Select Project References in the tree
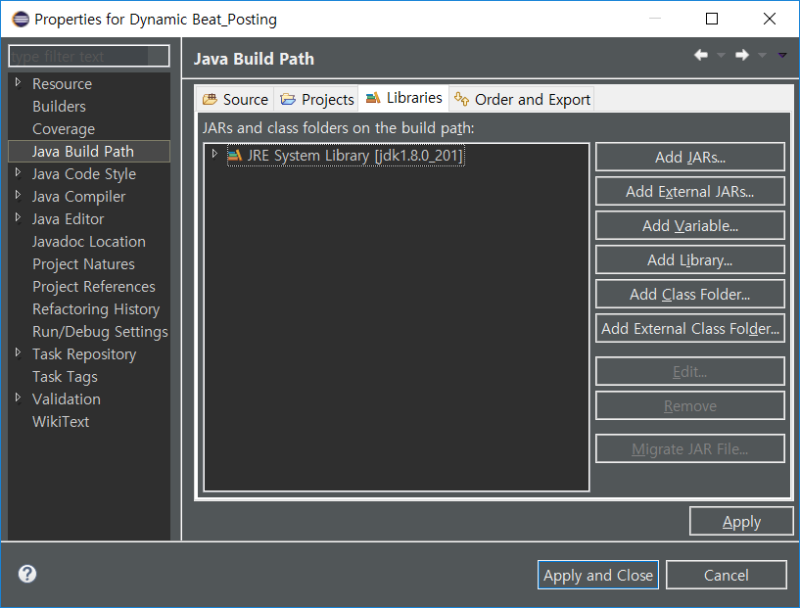This screenshot has height=608, width=800. click(x=94, y=287)
